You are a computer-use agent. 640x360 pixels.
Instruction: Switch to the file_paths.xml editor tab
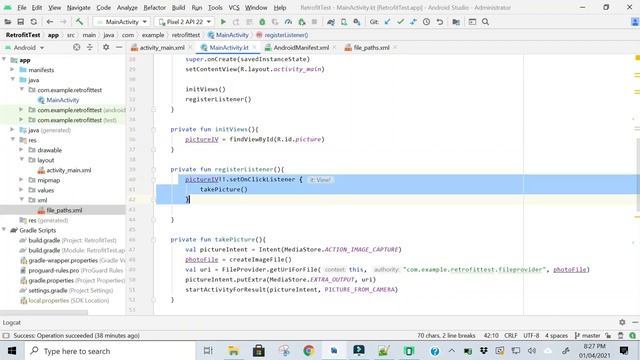click(371, 48)
